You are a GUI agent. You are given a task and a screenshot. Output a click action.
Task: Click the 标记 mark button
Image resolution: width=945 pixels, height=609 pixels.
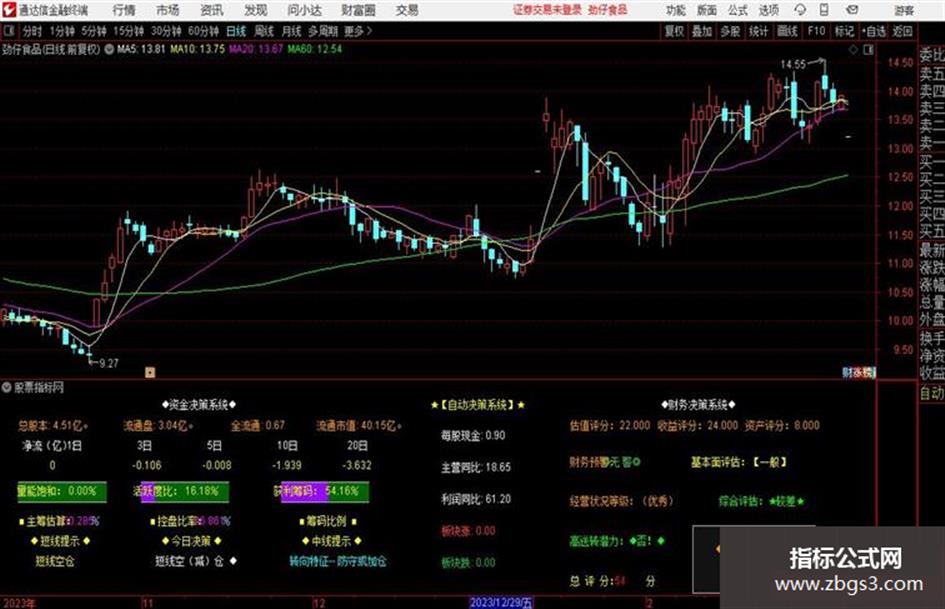(x=844, y=31)
